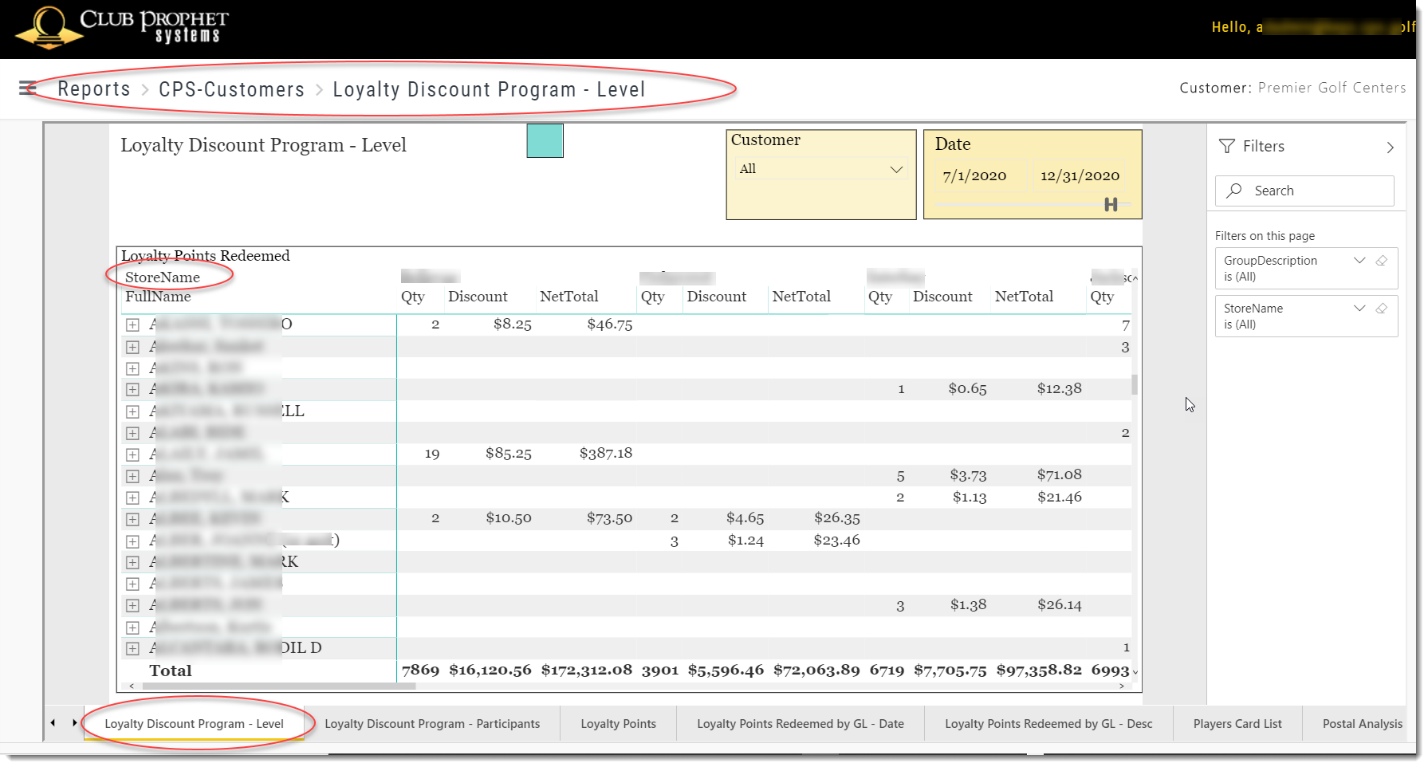1428x767 pixels.
Task: Click the table's vertical scroll up arrow
Action: click(x=1134, y=278)
